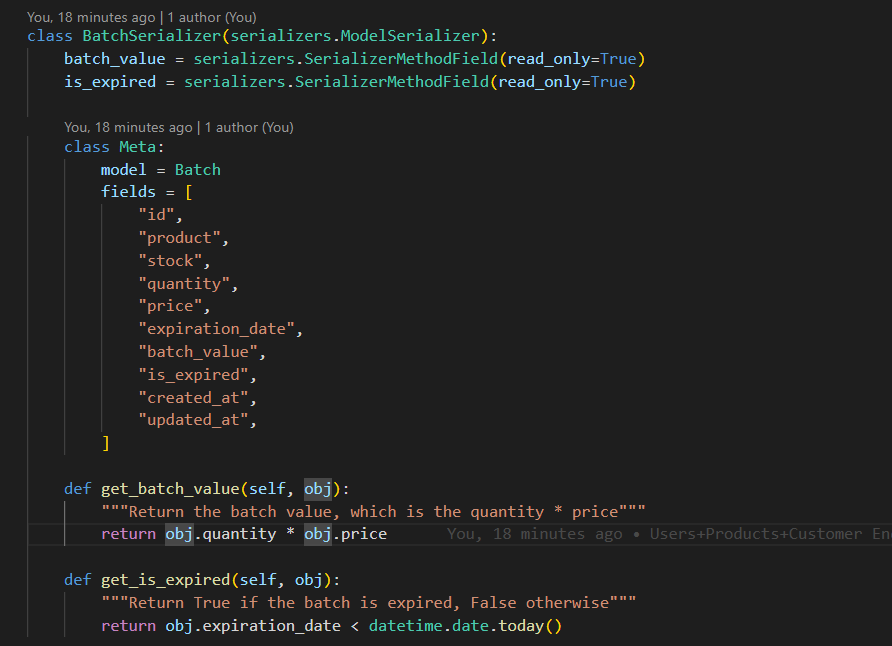892x646 pixels.
Task: Click the "id" string in fields list
Action: pos(160,215)
